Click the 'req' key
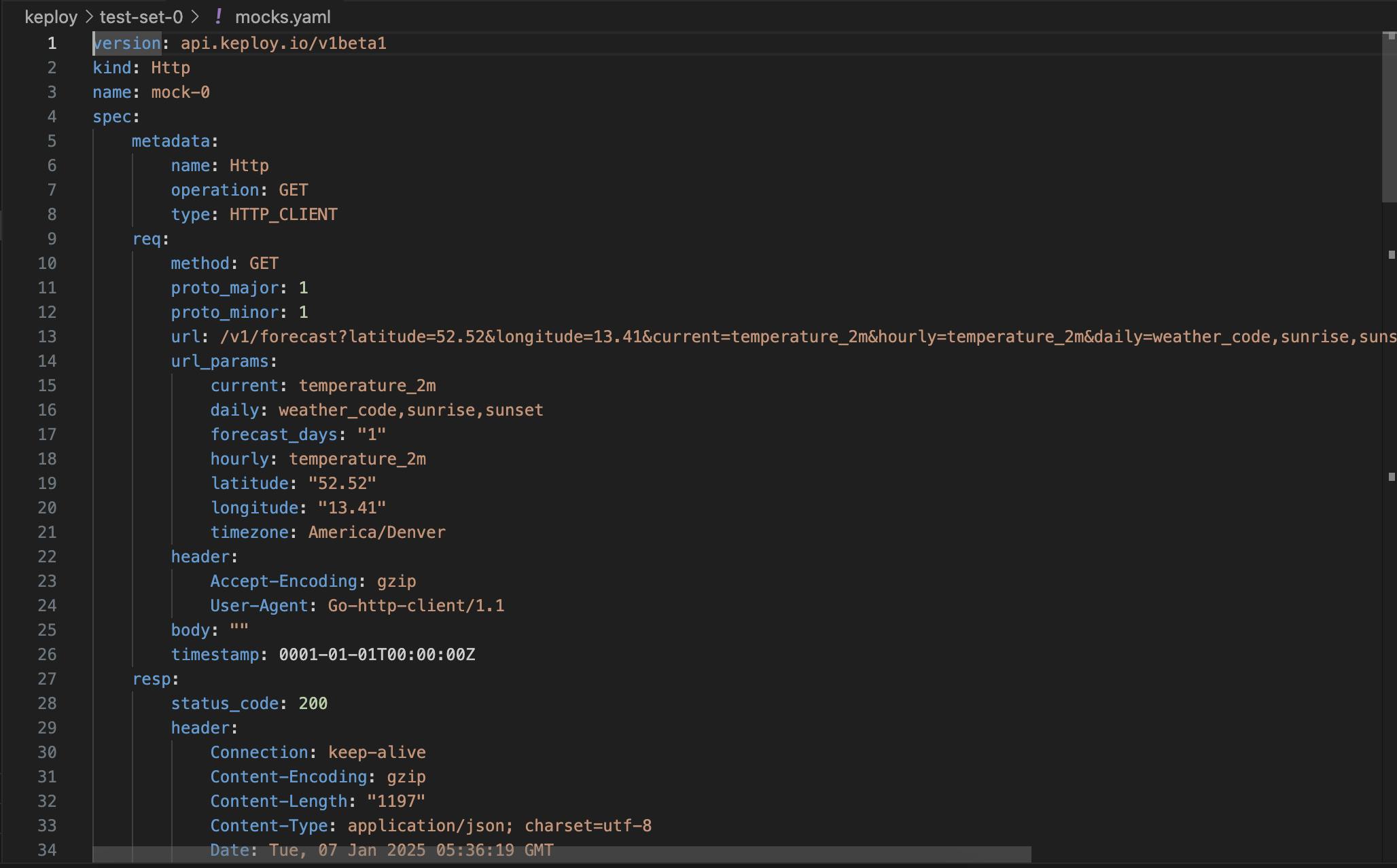The image size is (1397, 868). (147, 239)
